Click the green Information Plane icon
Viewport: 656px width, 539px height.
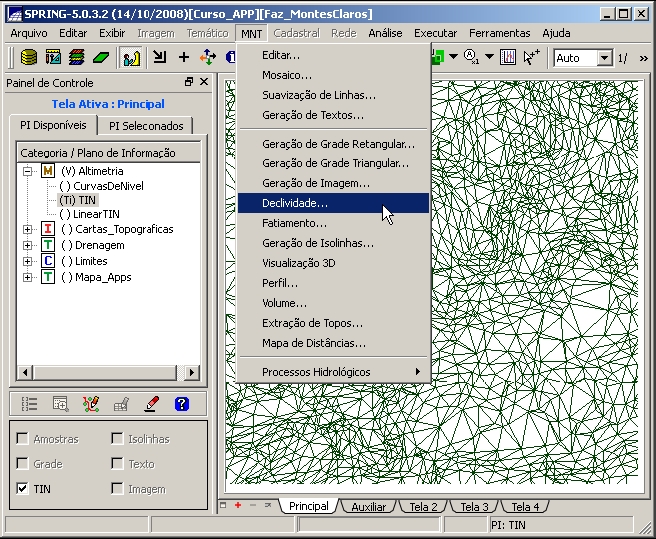(100, 58)
